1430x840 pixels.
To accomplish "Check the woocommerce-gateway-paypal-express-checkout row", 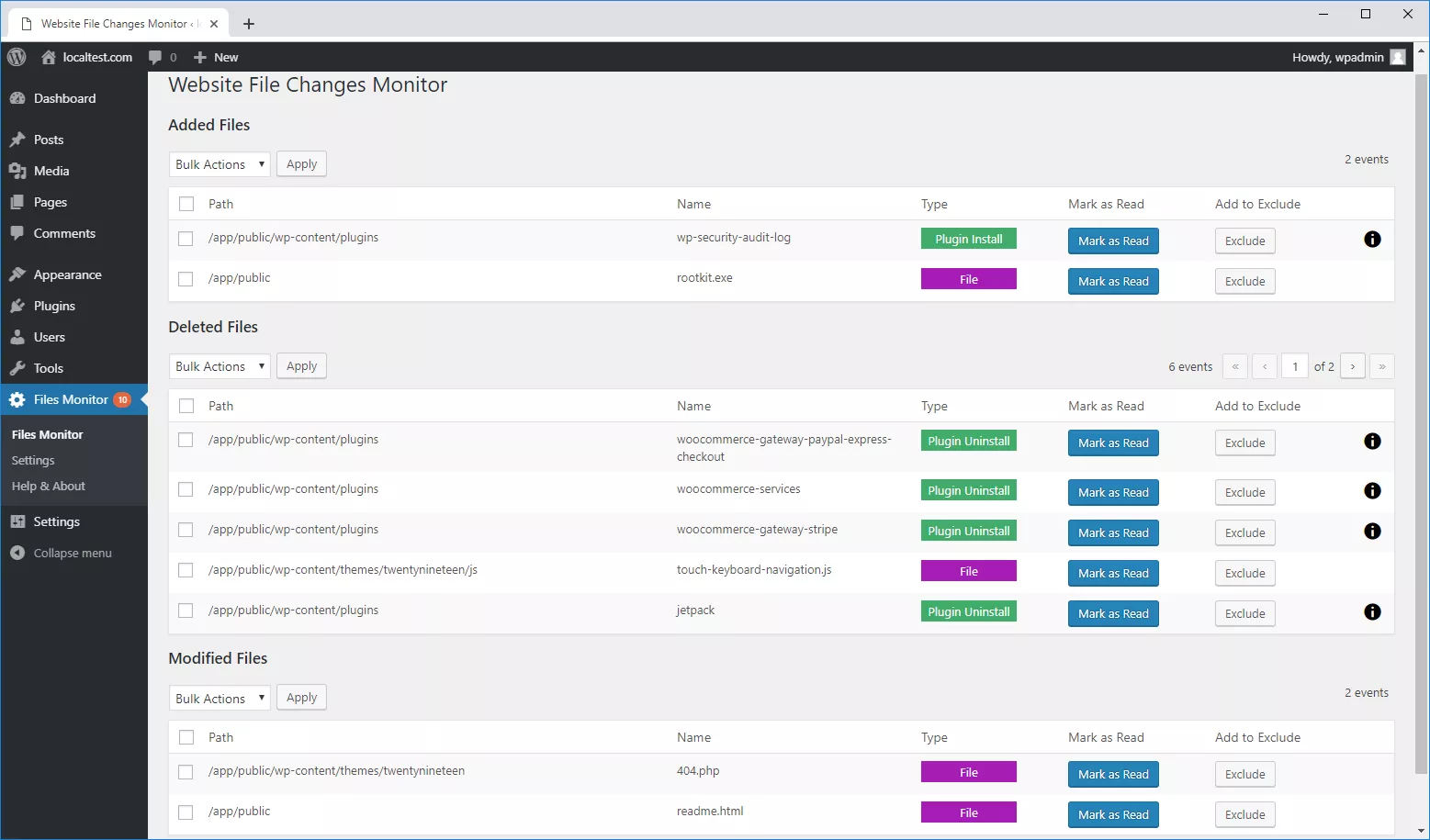I will click(186, 440).
